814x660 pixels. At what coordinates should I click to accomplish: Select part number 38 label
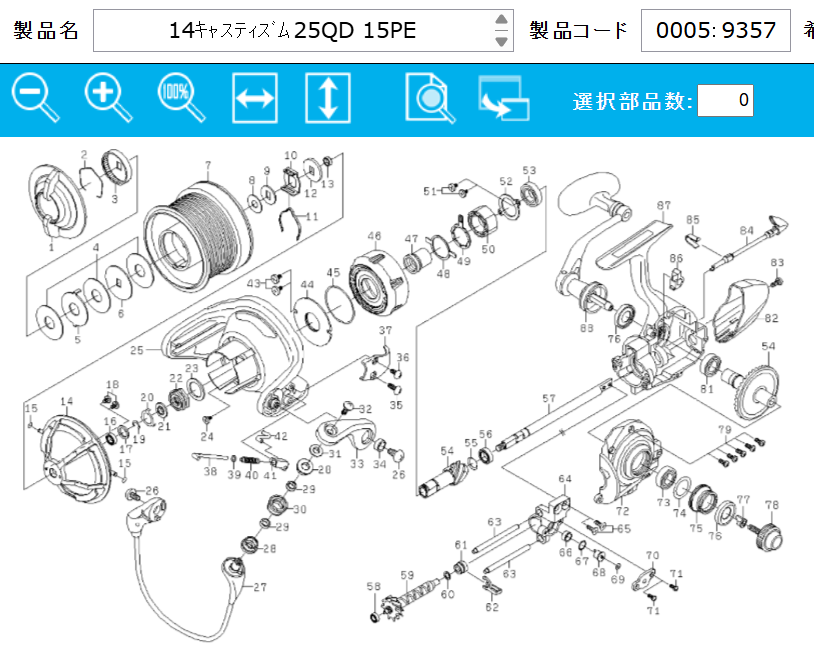210,471
